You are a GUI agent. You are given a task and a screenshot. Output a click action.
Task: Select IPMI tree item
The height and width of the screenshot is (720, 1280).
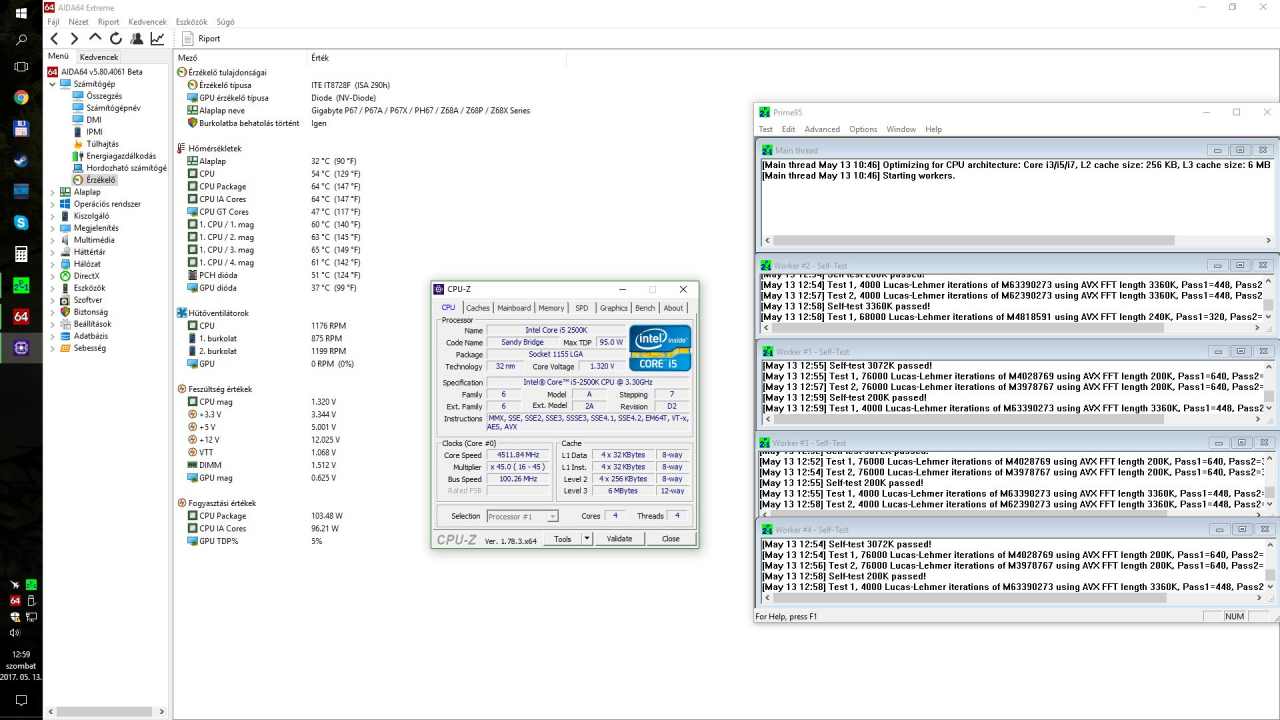click(94, 132)
